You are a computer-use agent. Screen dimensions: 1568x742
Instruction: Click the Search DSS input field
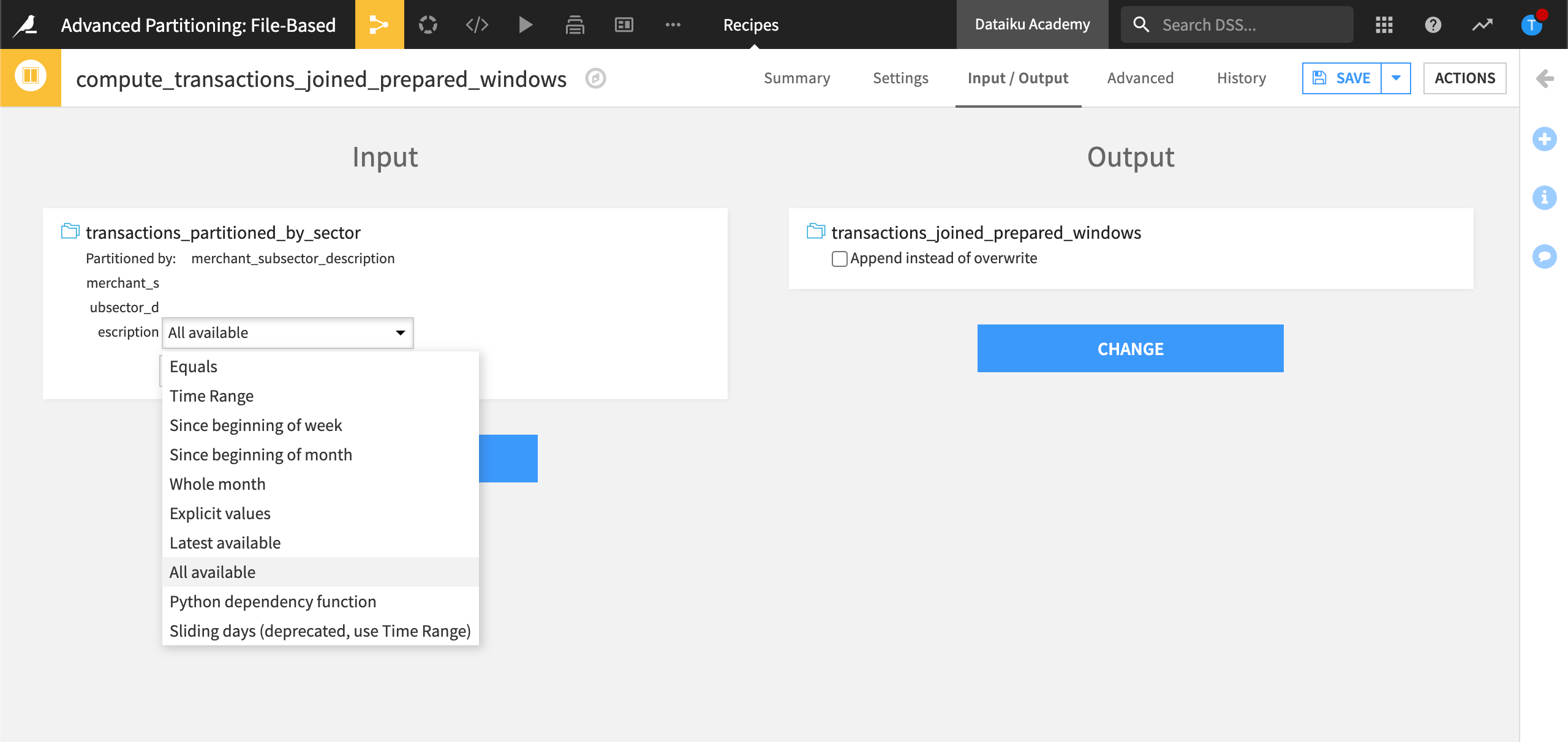click(1236, 24)
